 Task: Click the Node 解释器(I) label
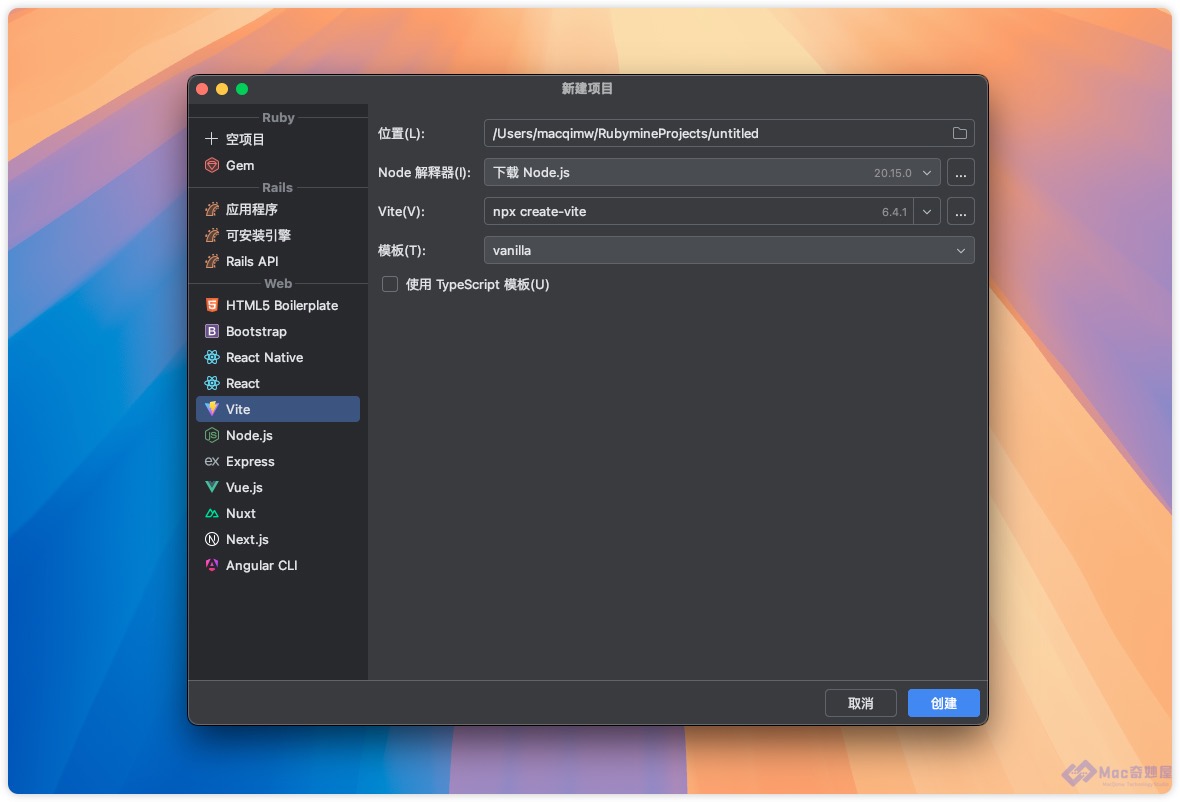click(424, 172)
